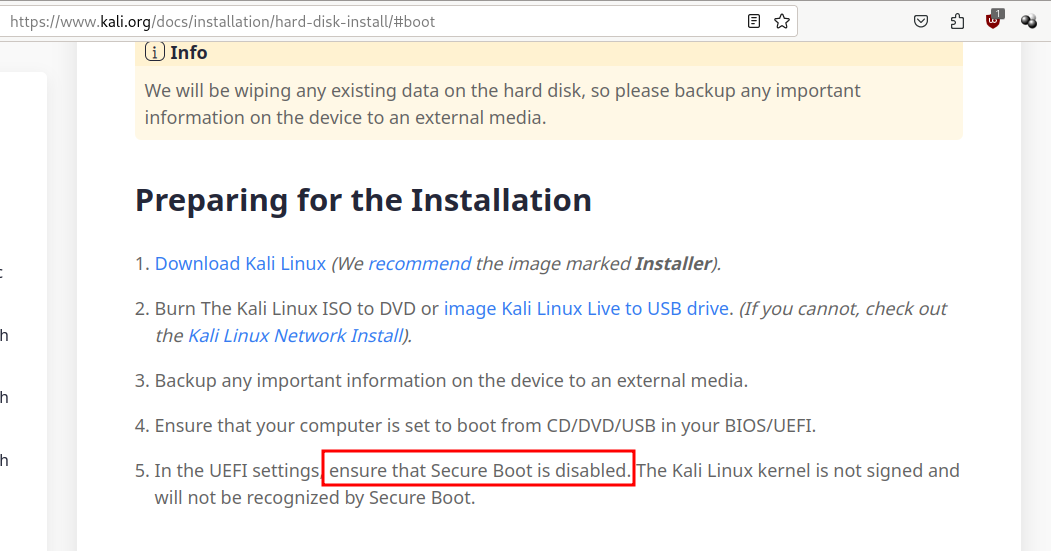Screen dimensions: 1051x551
Task: Click the circled i Info icon
Action: tap(155, 52)
